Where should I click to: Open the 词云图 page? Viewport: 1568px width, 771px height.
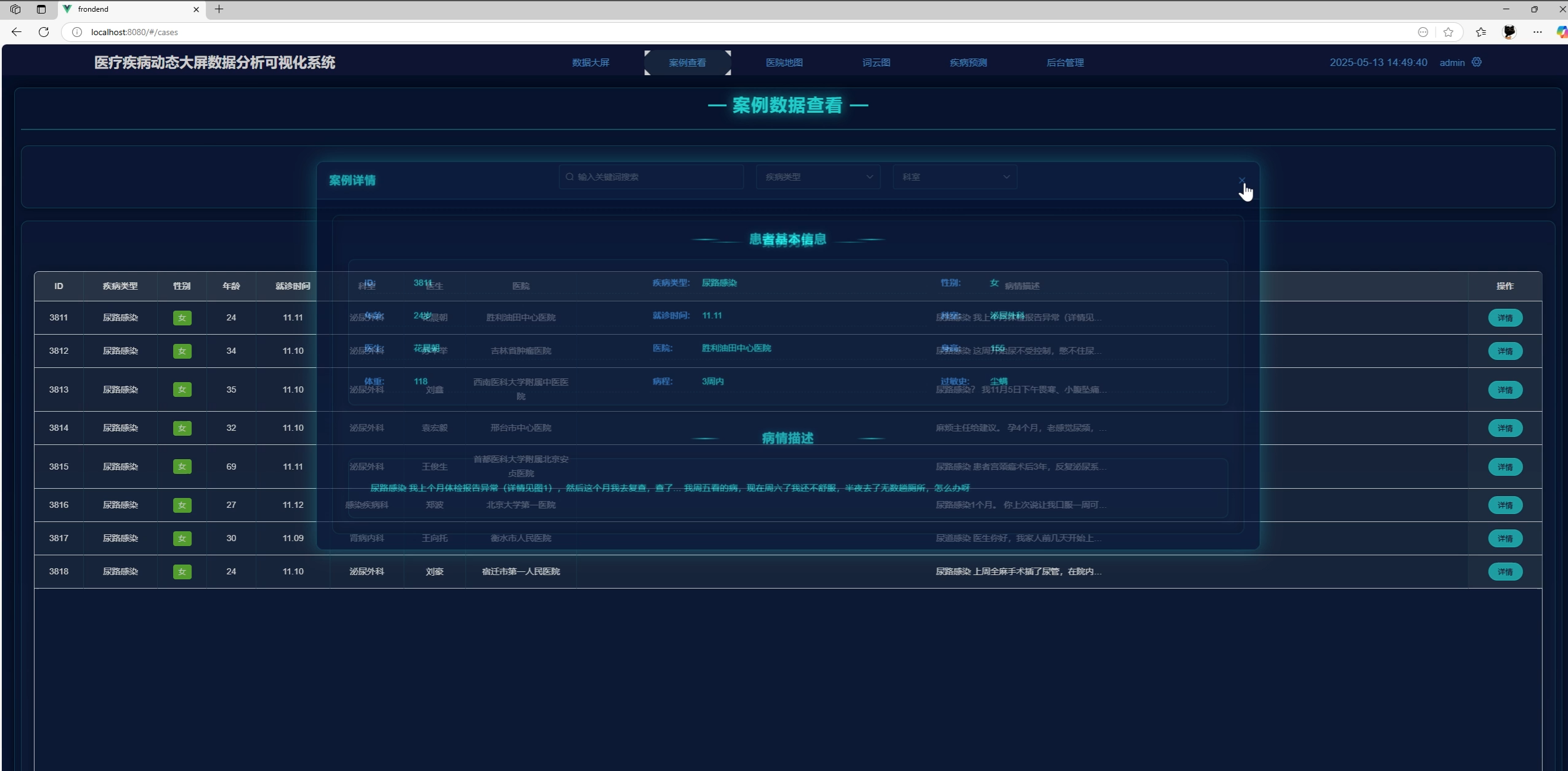[x=876, y=63]
